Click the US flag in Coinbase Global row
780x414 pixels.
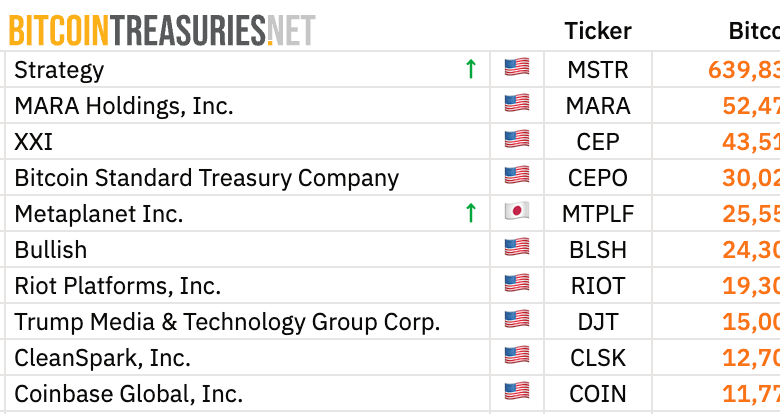pos(517,391)
